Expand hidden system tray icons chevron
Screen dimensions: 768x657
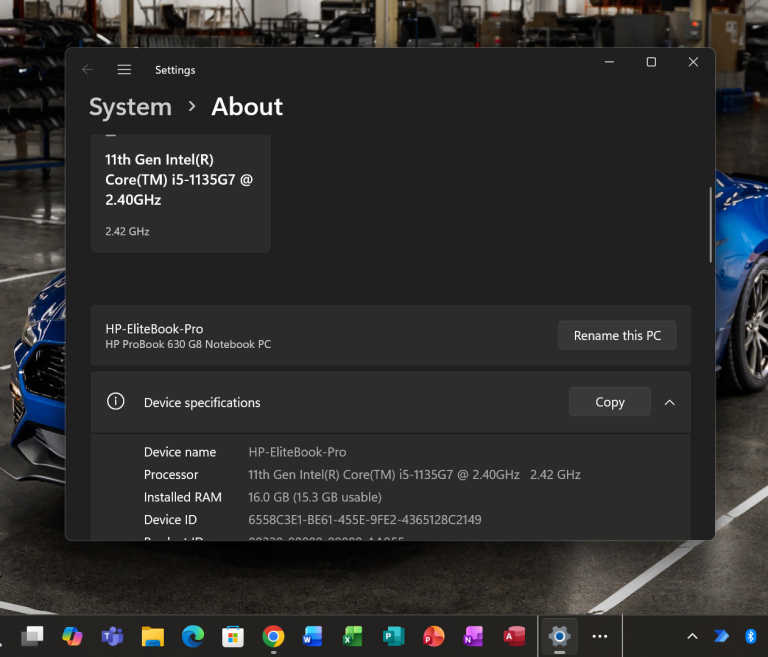coord(692,636)
